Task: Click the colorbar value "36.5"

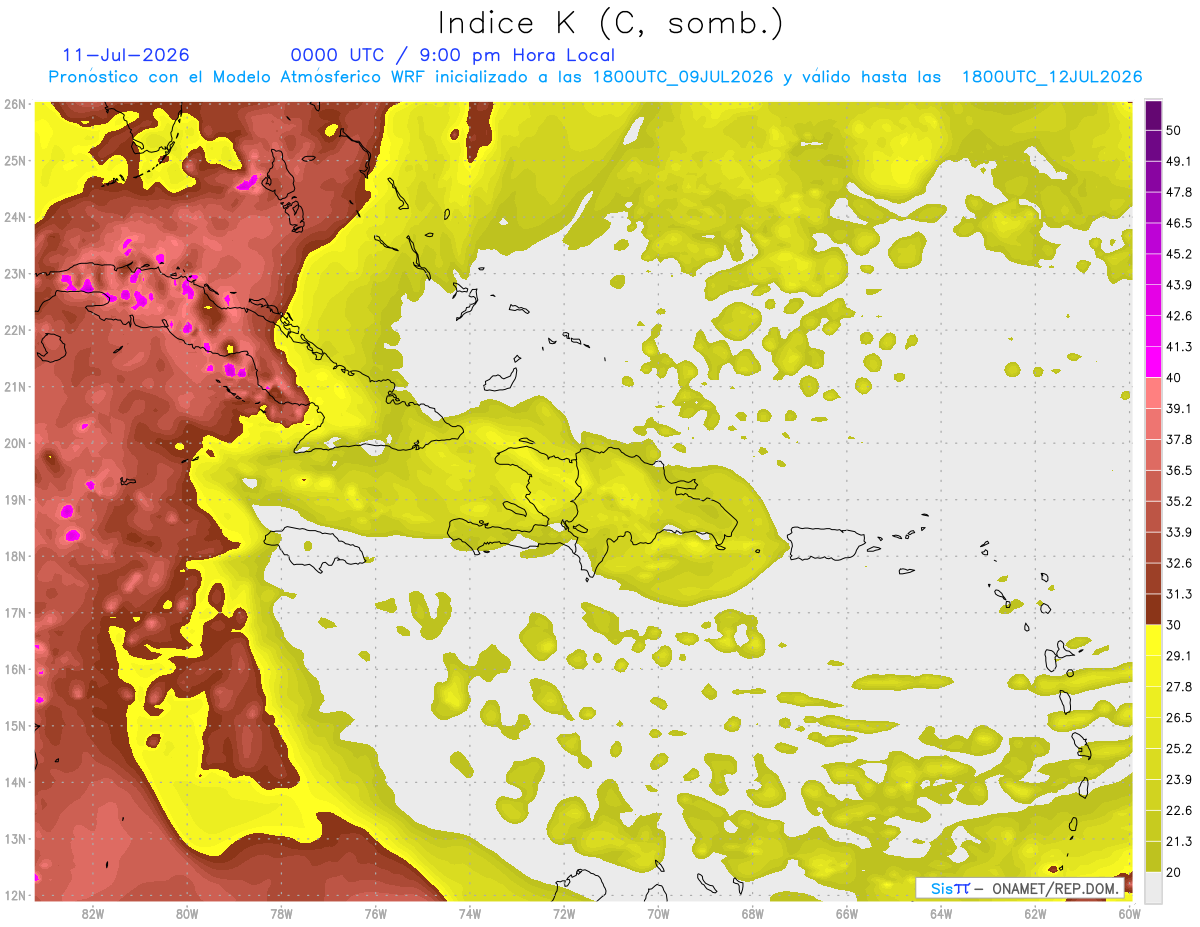Action: pos(1179,470)
